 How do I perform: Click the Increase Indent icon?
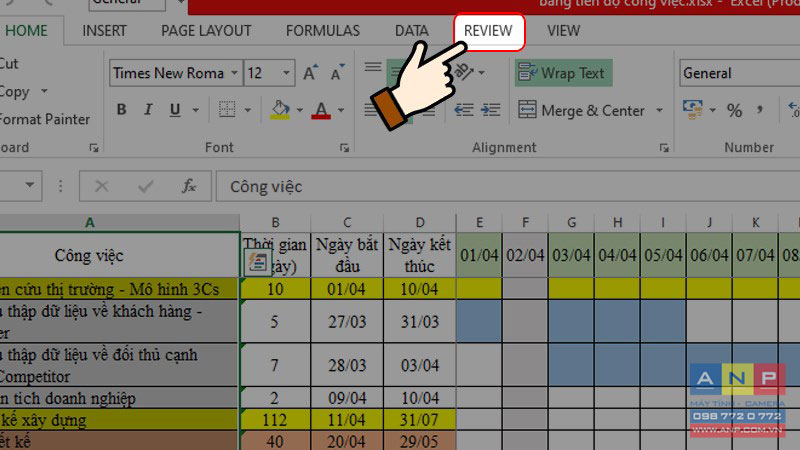coord(491,110)
